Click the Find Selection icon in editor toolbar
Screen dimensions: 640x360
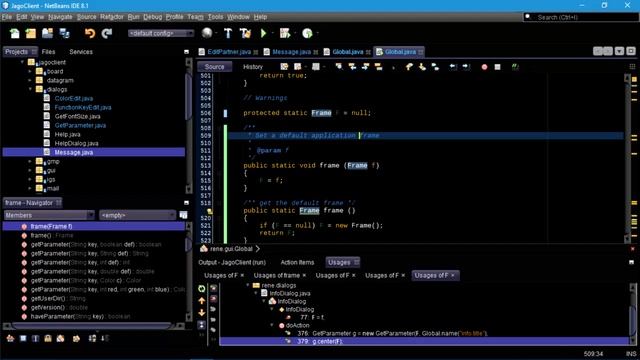[339, 67]
